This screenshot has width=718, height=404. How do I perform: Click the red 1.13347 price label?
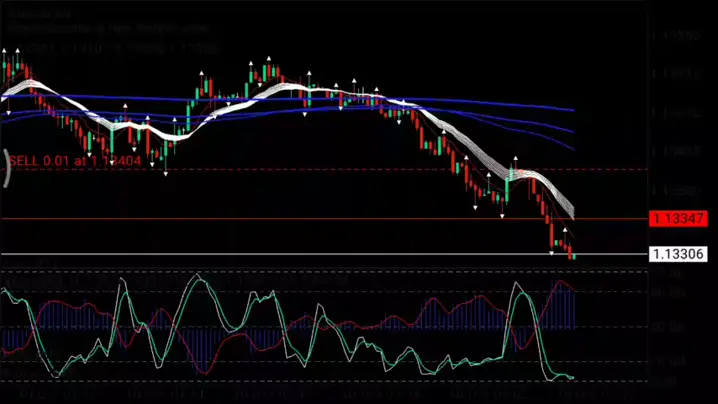click(x=678, y=218)
